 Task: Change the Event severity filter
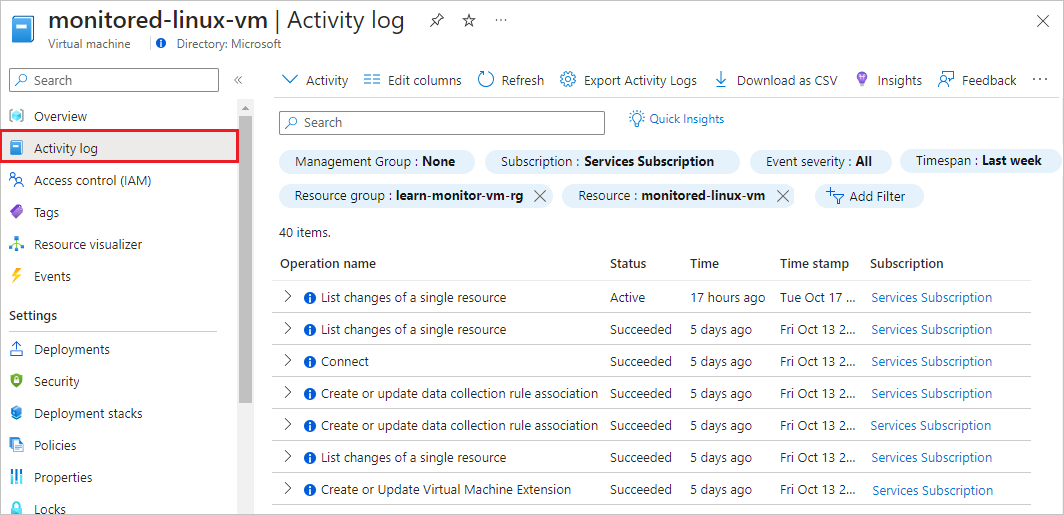[819, 162]
